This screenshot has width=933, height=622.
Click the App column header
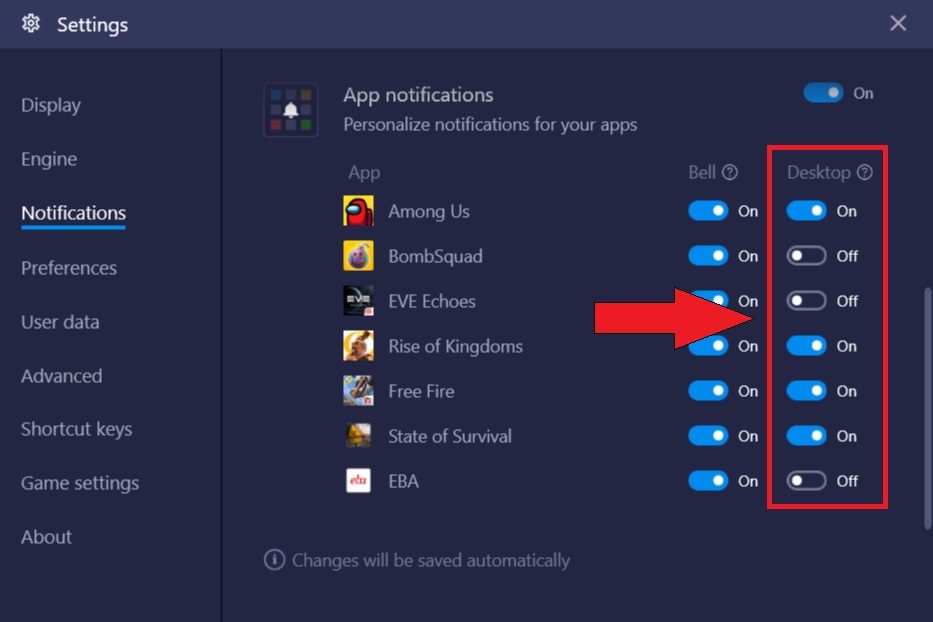tap(364, 173)
